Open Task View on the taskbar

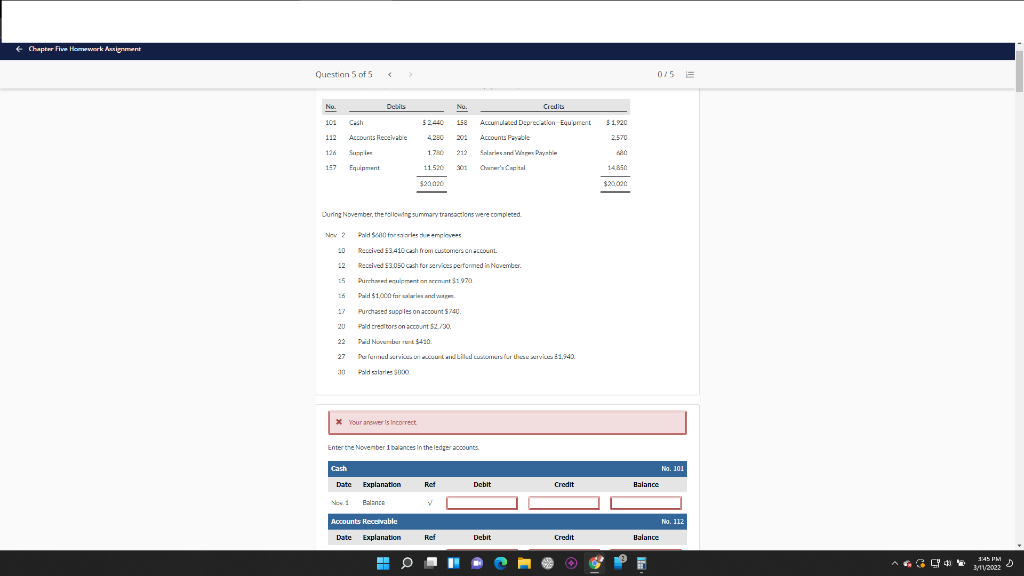[x=430, y=563]
